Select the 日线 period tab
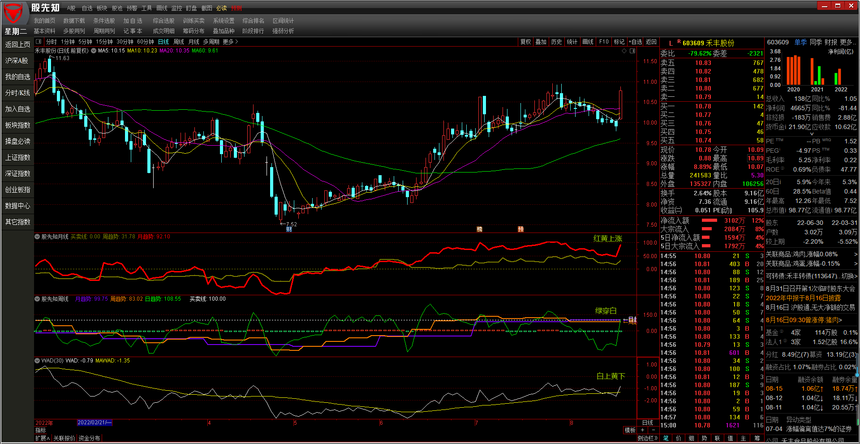Viewport: 860px width, 444px height. coord(163,42)
